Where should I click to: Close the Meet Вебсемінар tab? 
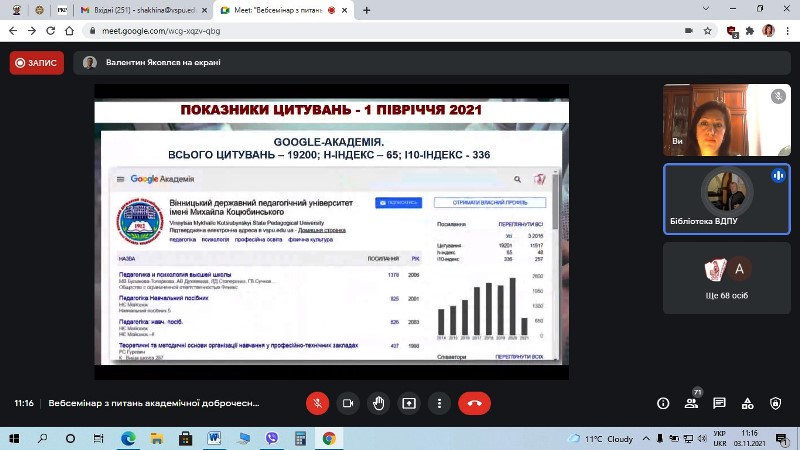pyautogui.click(x=344, y=10)
